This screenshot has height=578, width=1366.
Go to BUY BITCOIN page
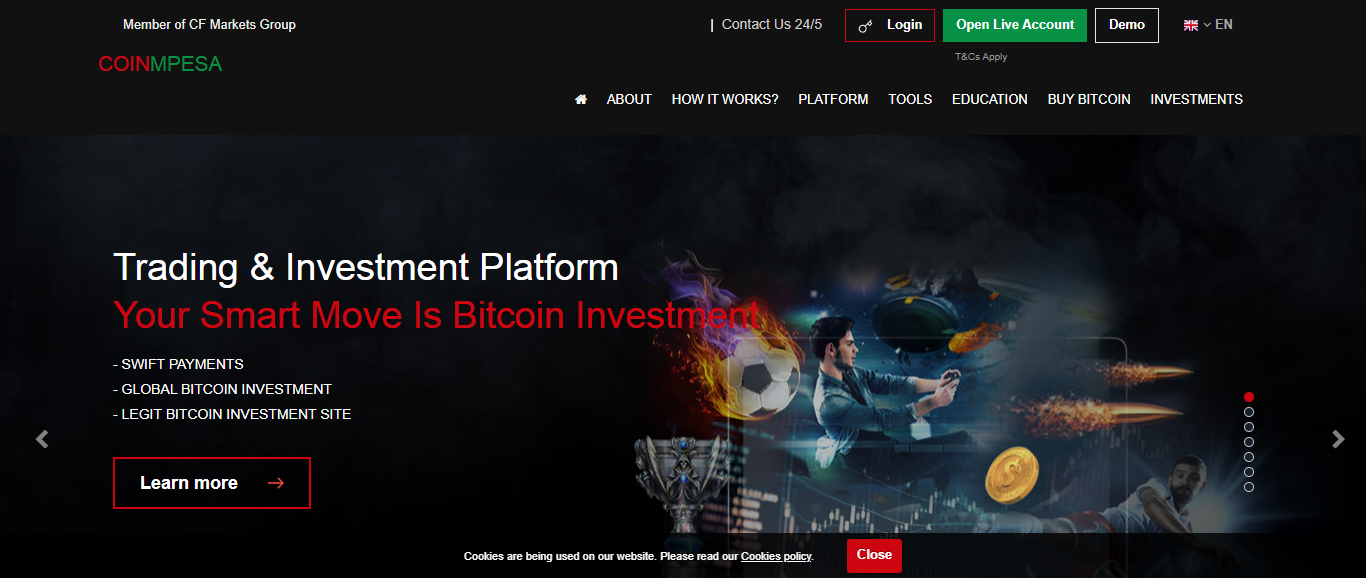pyautogui.click(x=1089, y=99)
